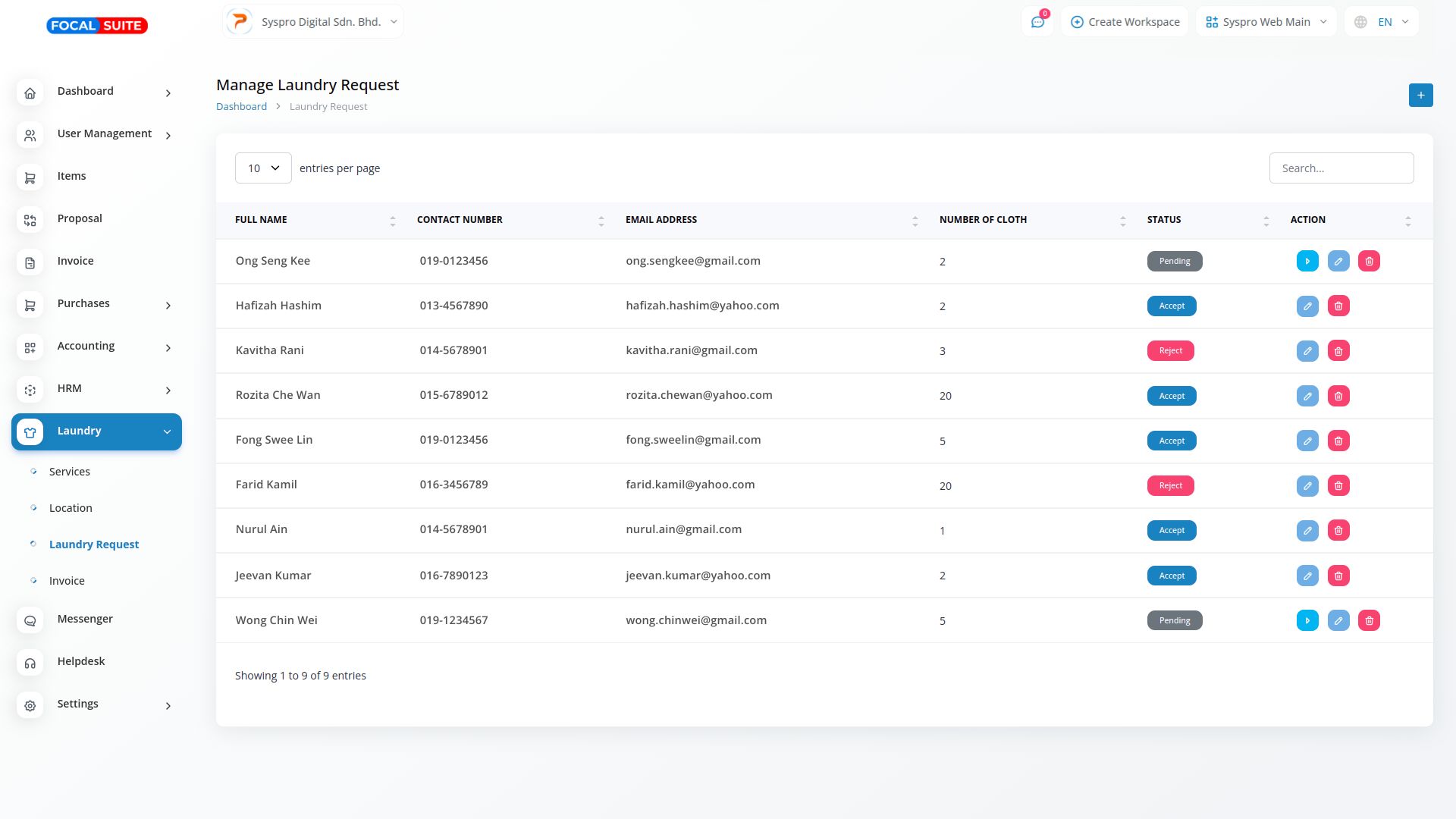Click the Dashboard breadcrumb link
Viewport: 1456px width, 819px height.
(x=241, y=107)
